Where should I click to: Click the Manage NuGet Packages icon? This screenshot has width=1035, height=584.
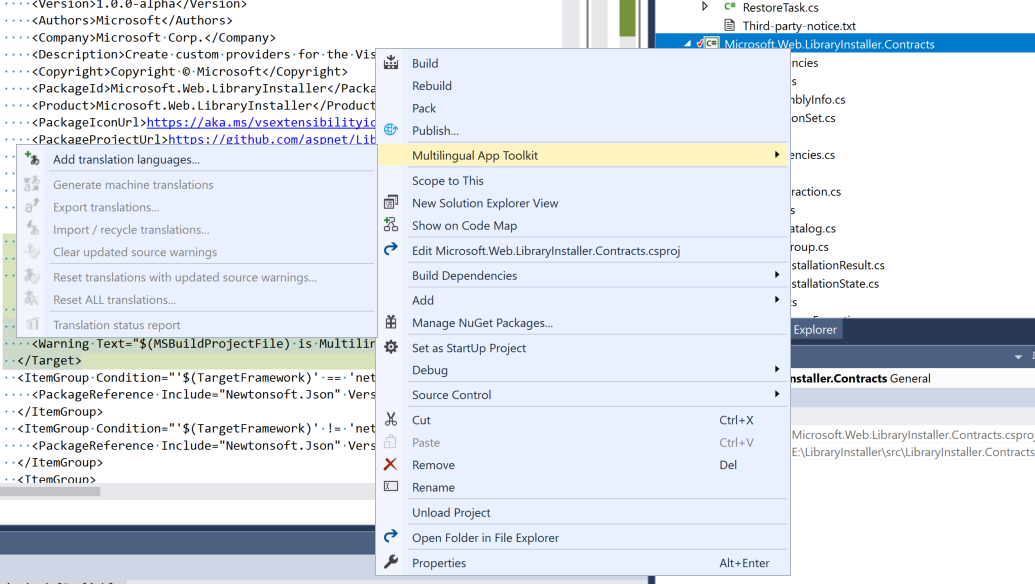(x=391, y=322)
